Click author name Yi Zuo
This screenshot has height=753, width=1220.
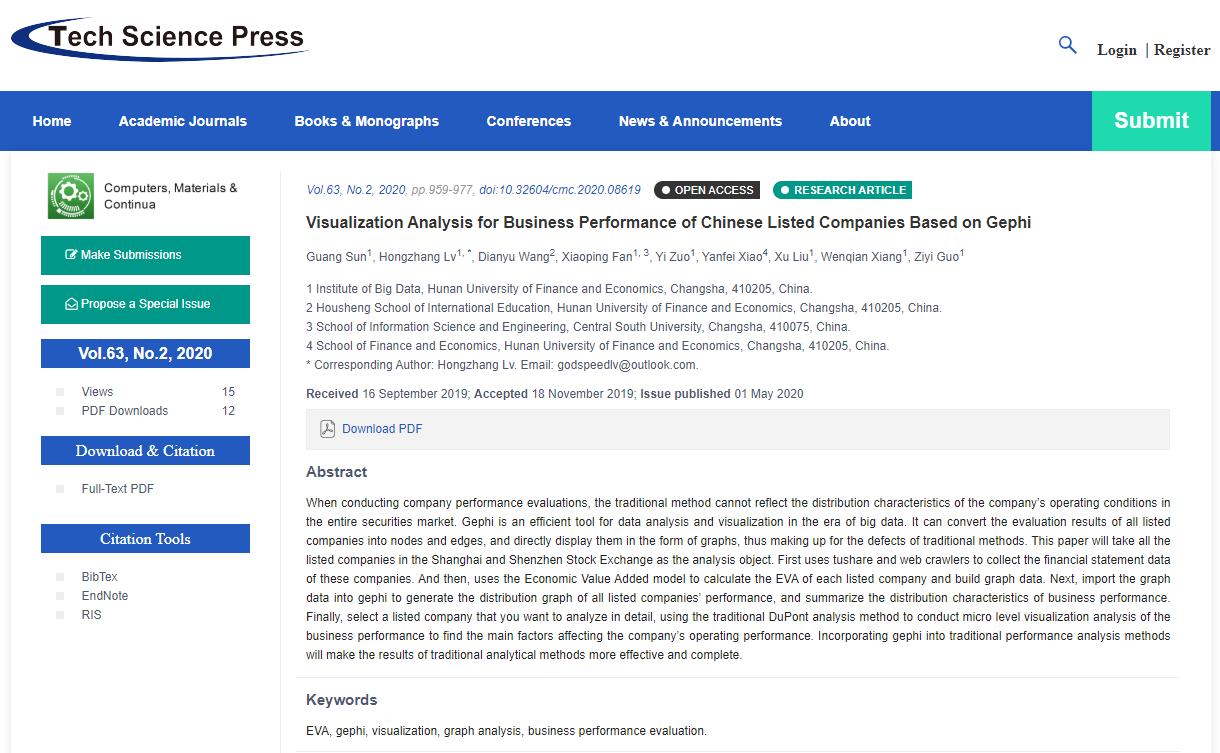[x=672, y=257]
